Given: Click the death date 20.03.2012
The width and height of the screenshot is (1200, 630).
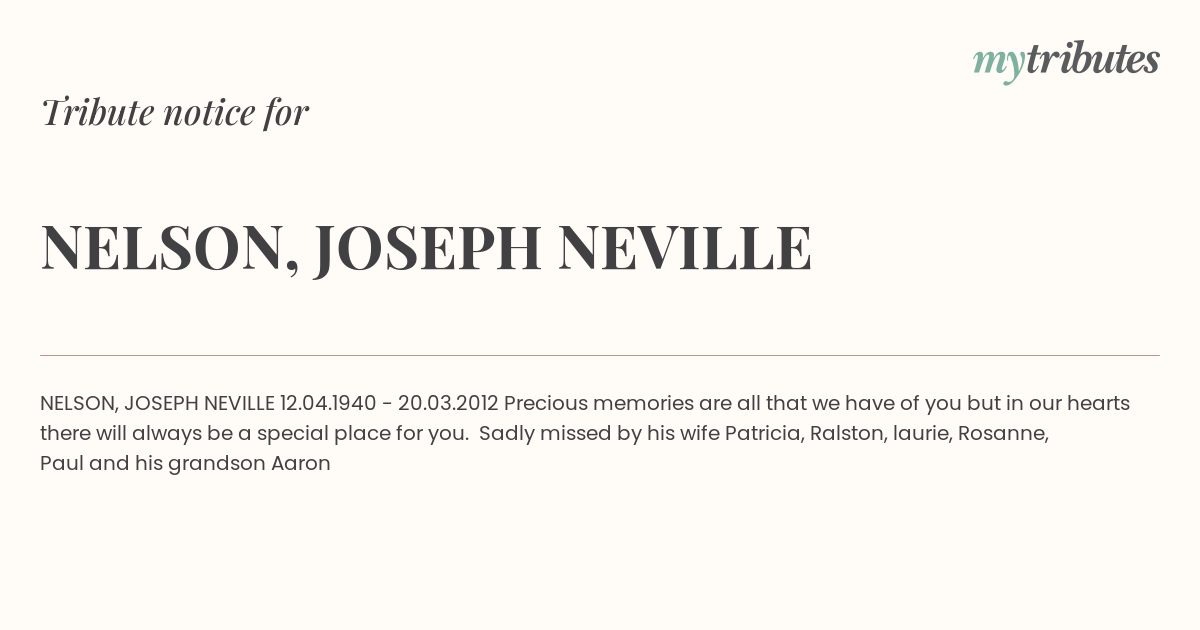Looking at the screenshot, I should pyautogui.click(x=448, y=404).
